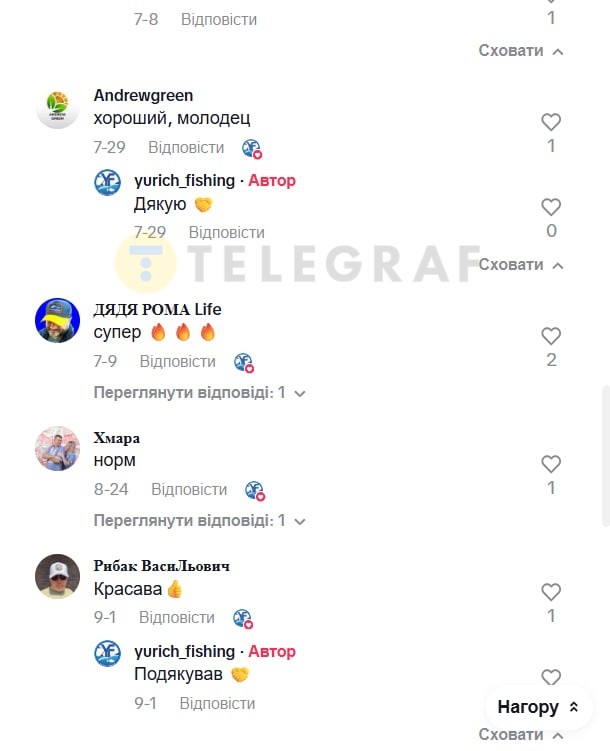Reply to Andrewgreen's comment via 'Відповісти'
Screen dimensions: 610x751
click(x=186, y=148)
